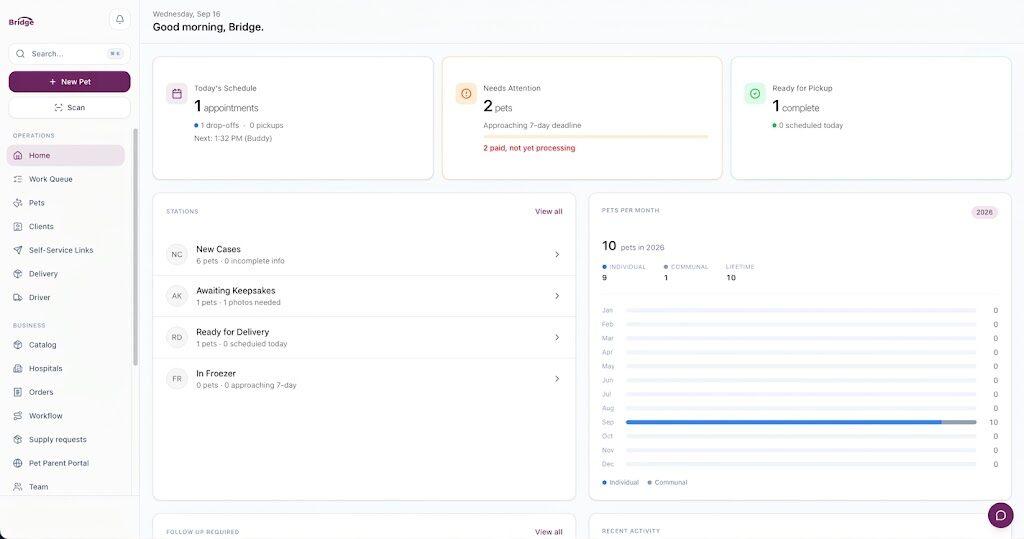Click the FR avatar for In Freezer

[x=177, y=378]
